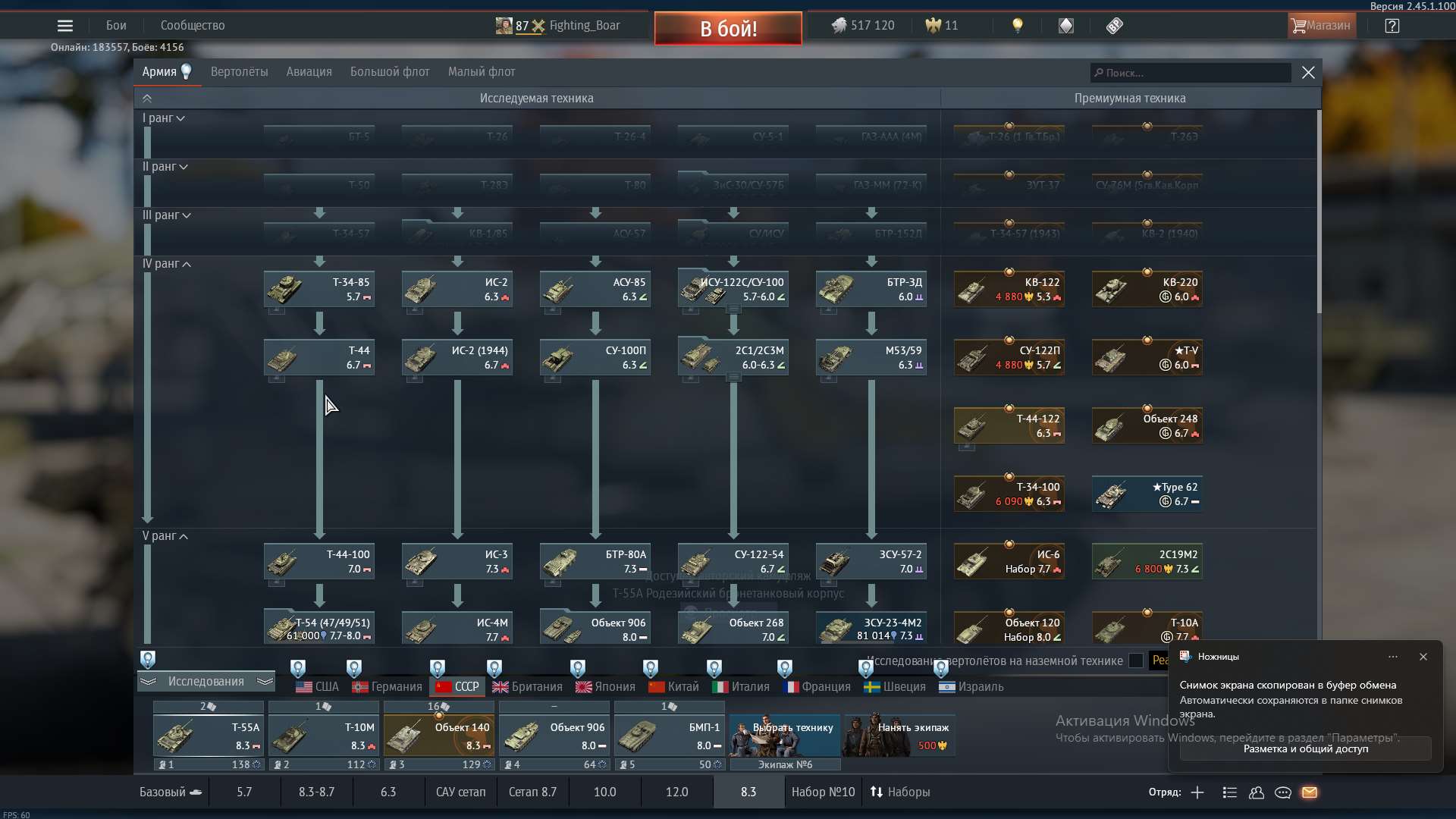Click research badge above США flag

coord(298,668)
